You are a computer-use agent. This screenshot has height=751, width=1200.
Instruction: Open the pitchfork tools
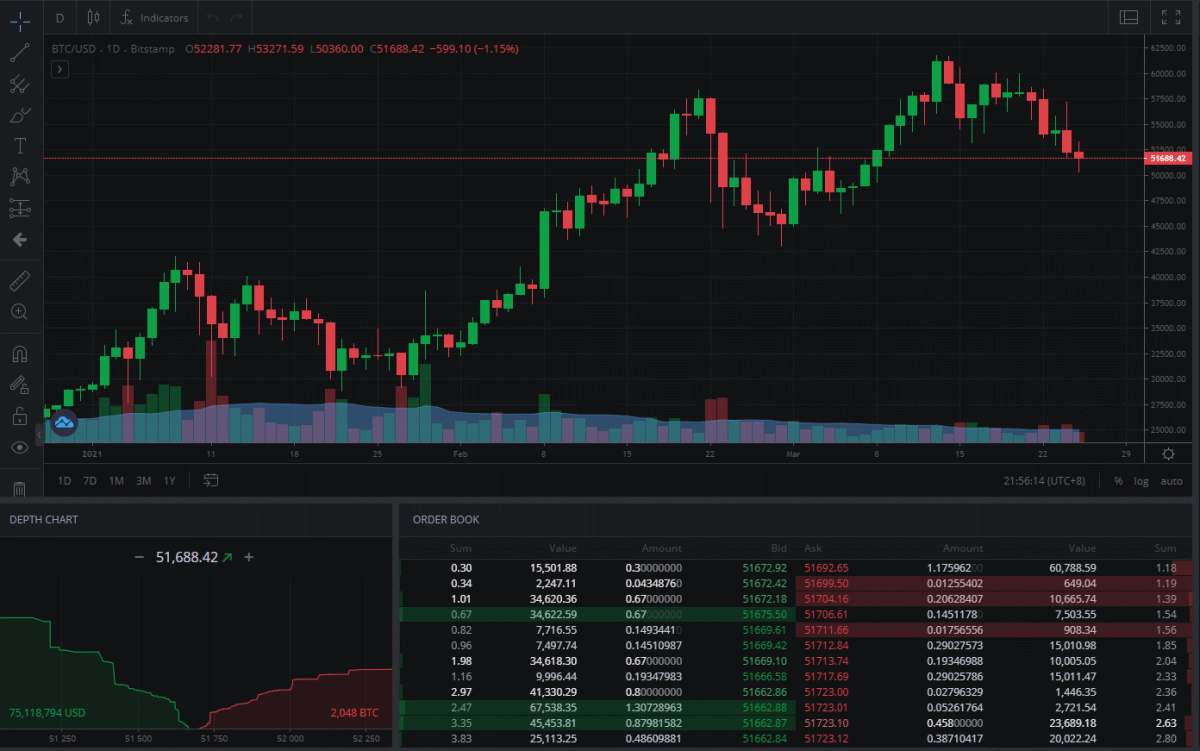(x=19, y=84)
